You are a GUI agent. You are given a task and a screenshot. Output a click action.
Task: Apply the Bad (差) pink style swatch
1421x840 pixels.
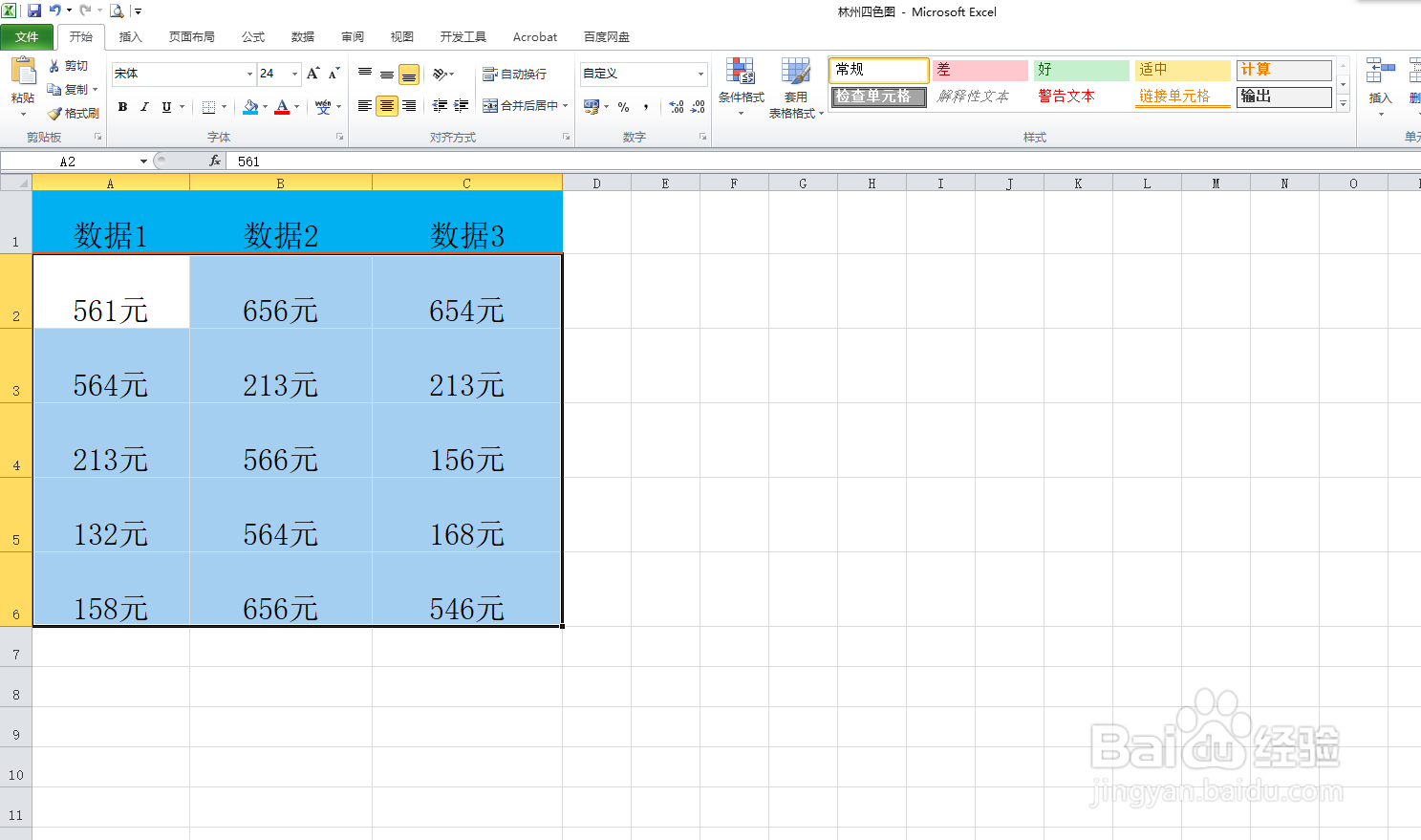980,70
